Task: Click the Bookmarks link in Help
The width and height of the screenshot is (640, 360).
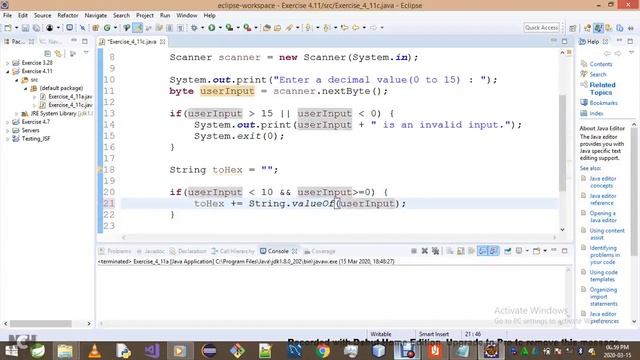Action: (603, 103)
